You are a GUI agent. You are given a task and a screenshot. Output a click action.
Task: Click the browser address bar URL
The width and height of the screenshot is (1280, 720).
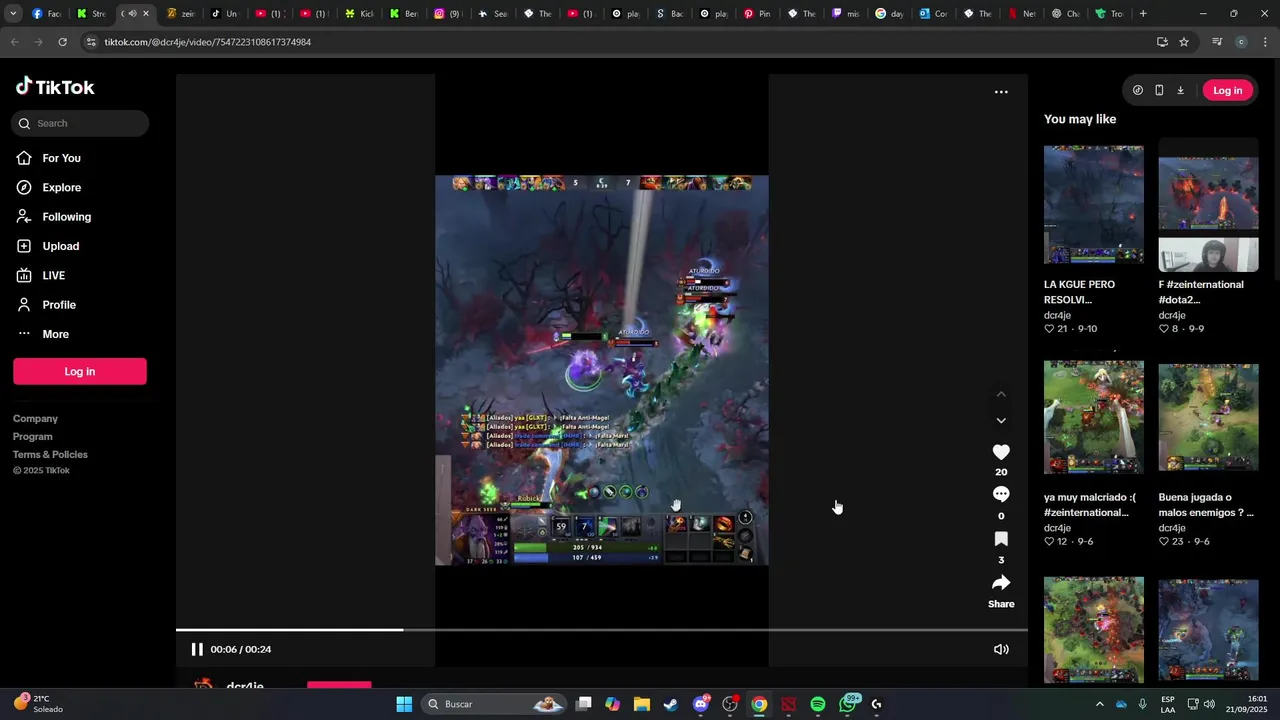pos(208,42)
